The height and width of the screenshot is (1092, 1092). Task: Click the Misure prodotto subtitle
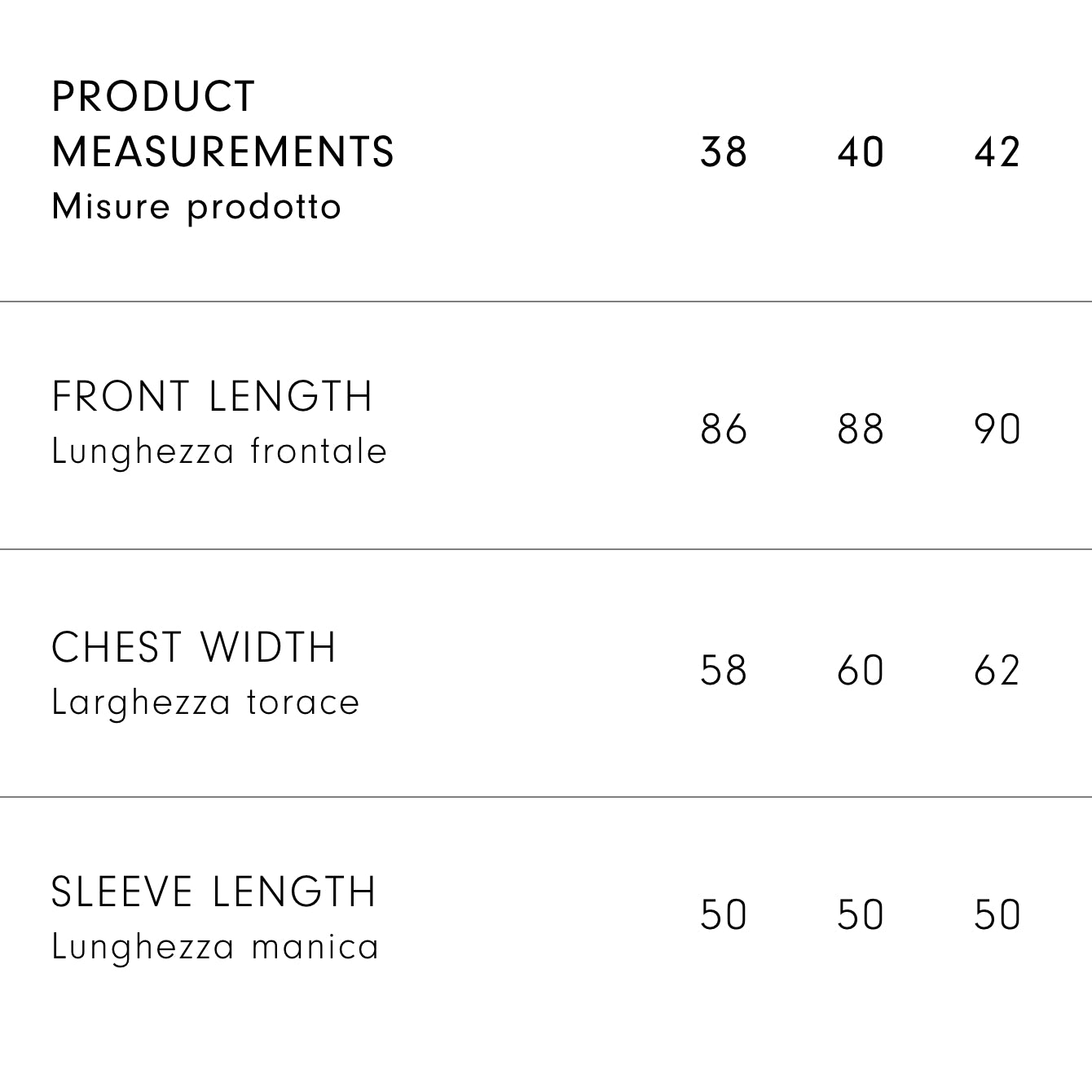[x=196, y=207]
